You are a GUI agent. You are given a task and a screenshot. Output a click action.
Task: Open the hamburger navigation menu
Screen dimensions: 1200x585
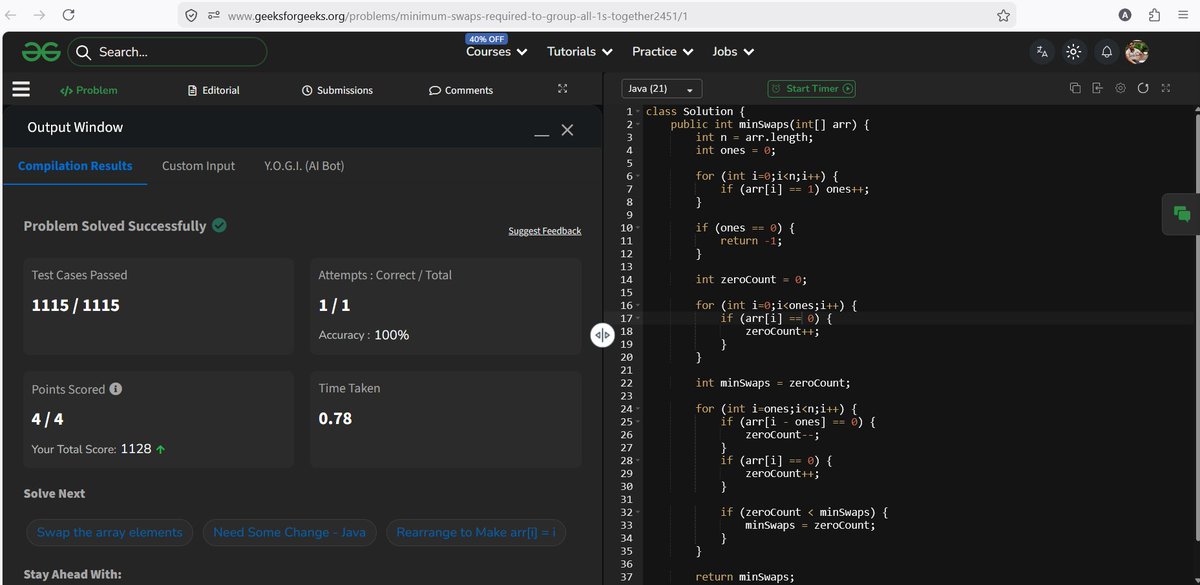coord(20,88)
